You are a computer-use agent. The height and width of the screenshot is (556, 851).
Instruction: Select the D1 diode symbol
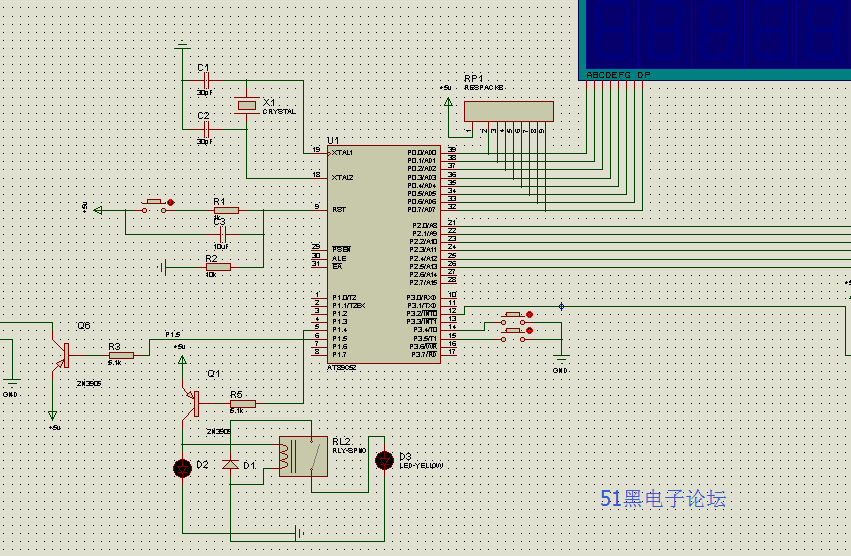(231, 464)
